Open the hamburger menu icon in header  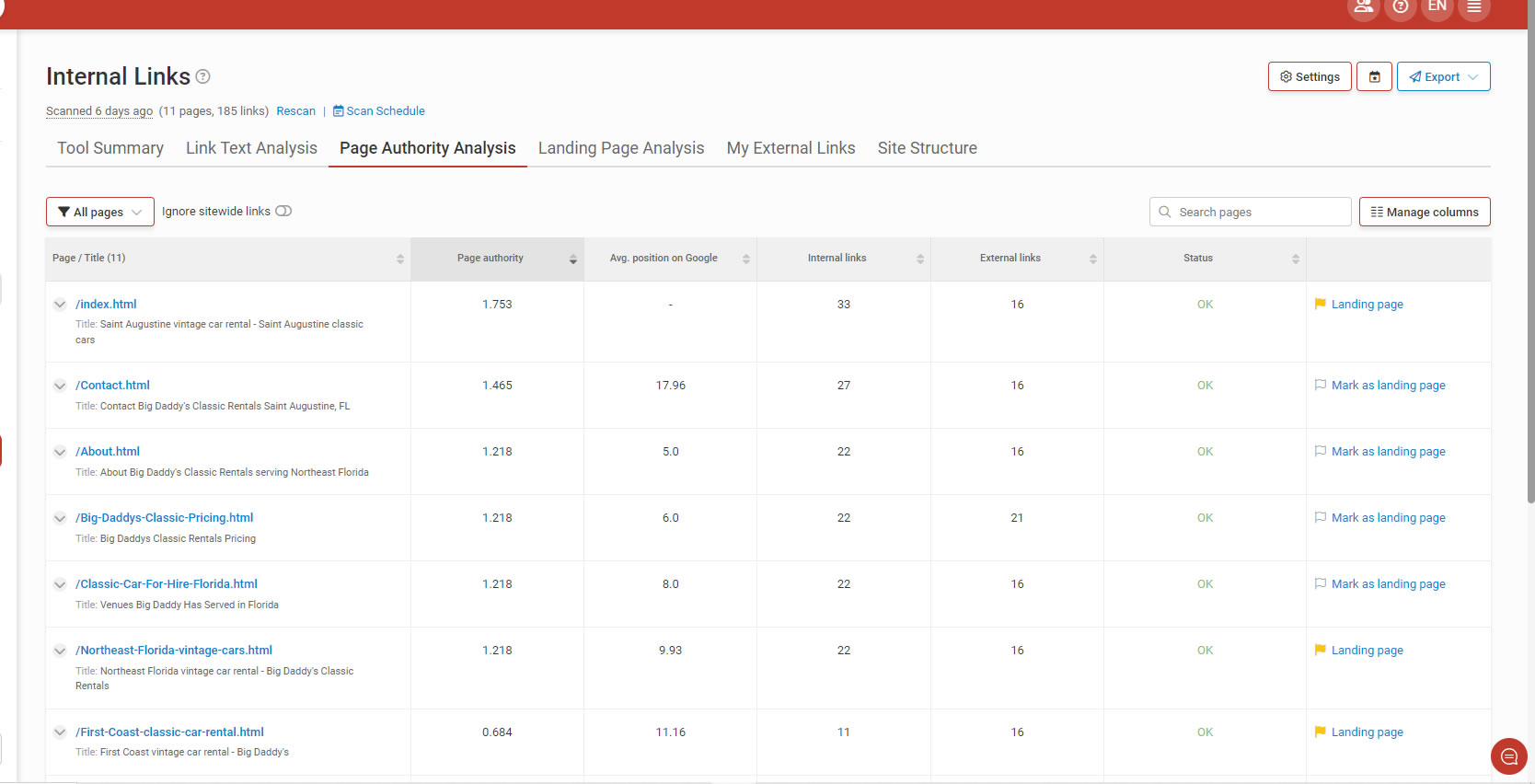point(1473,6)
